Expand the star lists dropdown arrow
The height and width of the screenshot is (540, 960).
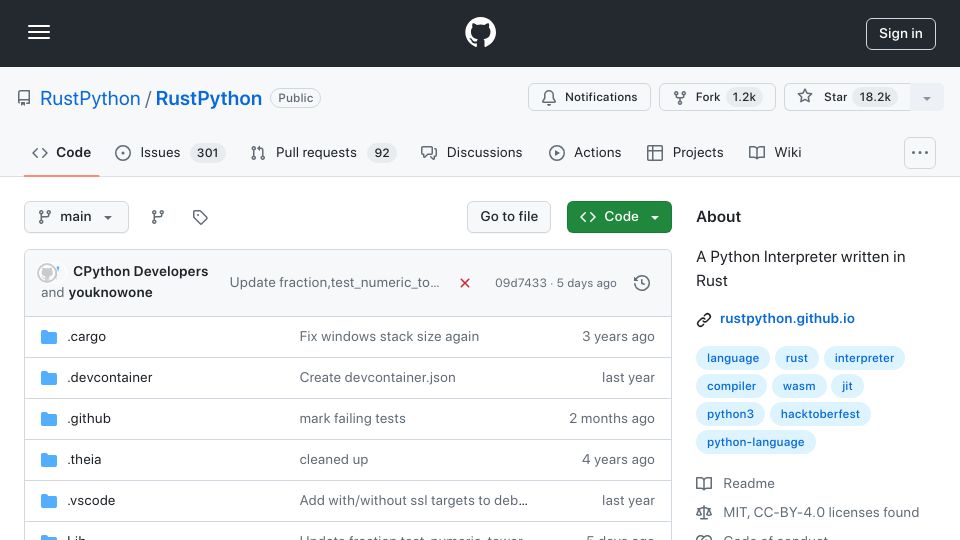pyautogui.click(x=927, y=98)
